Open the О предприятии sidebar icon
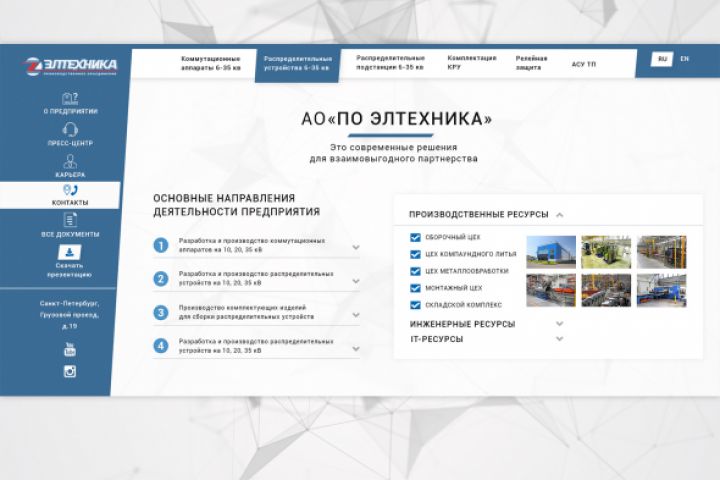 click(x=70, y=99)
